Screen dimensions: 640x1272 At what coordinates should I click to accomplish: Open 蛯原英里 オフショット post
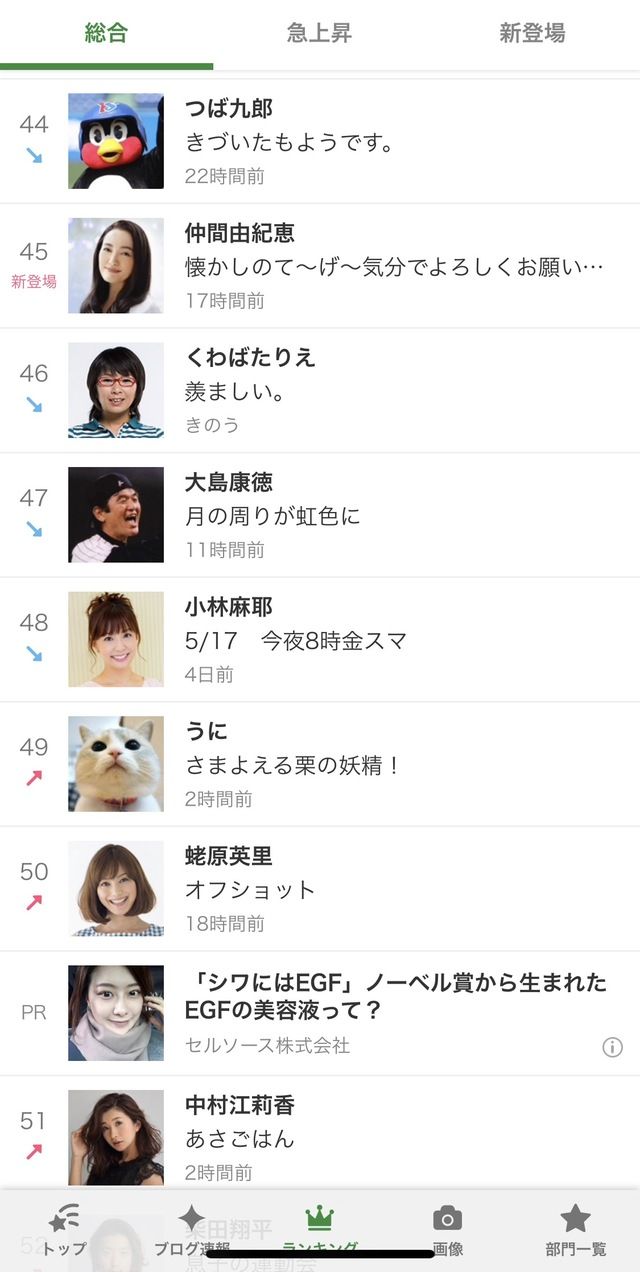point(250,890)
